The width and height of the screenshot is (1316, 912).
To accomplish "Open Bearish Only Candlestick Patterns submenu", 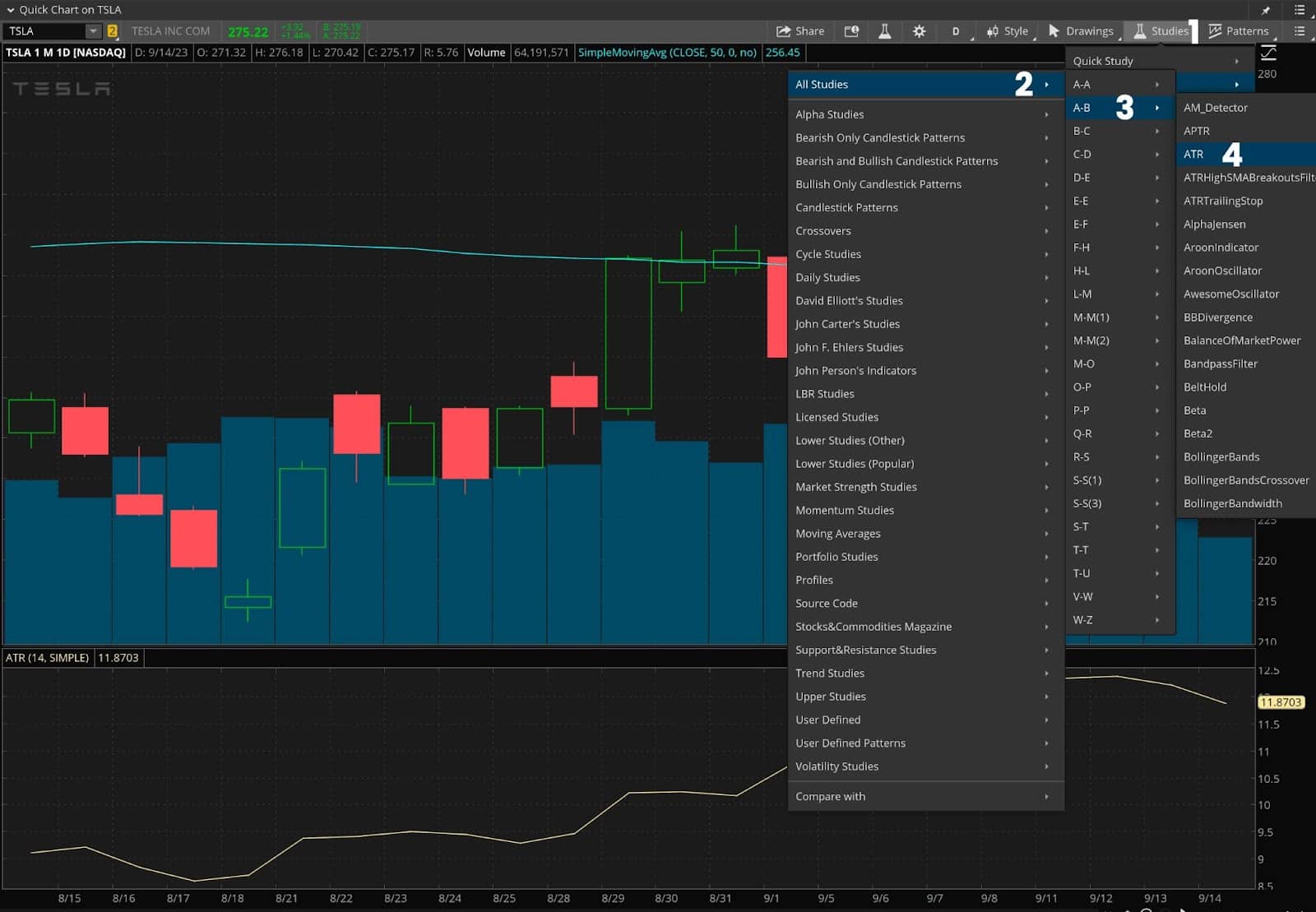I will (926, 137).
